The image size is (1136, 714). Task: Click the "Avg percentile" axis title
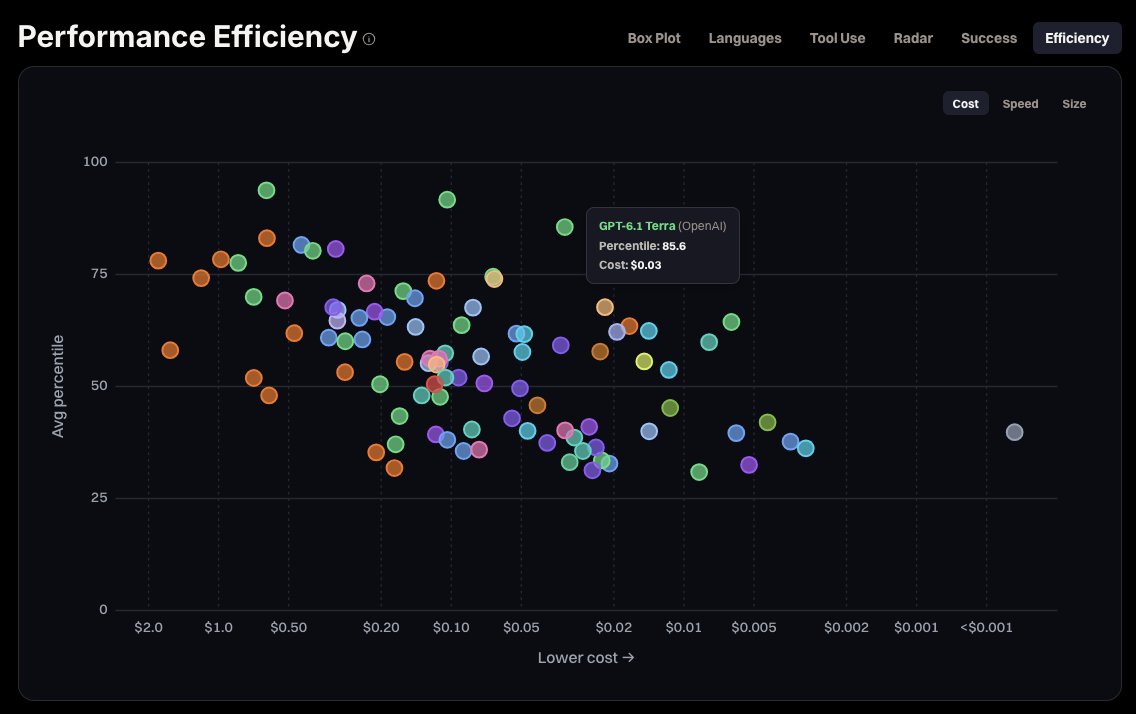tap(58, 386)
